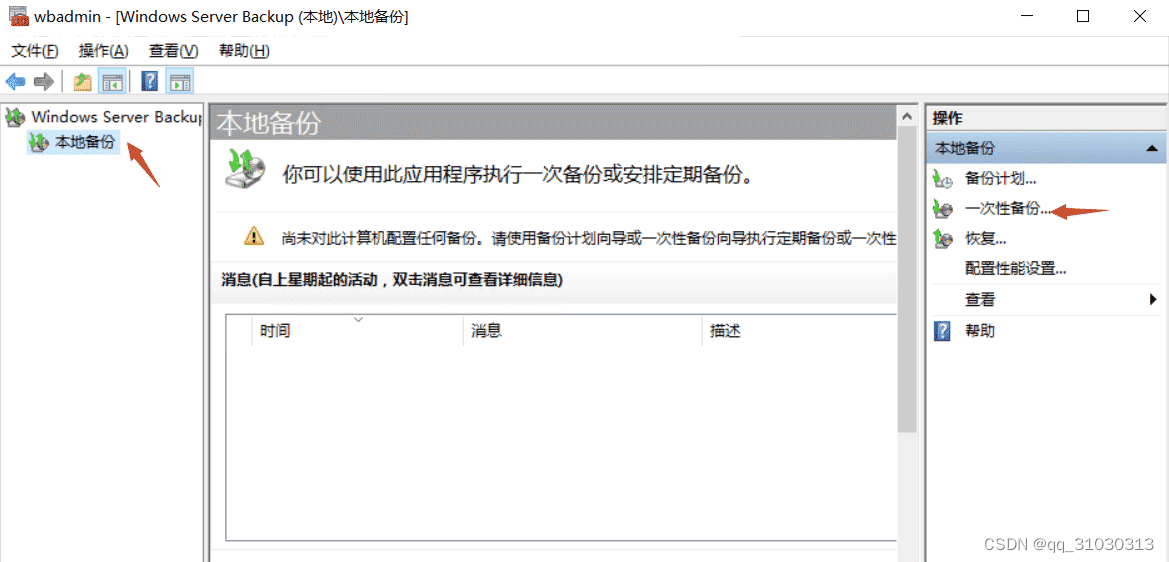The width and height of the screenshot is (1169, 562).
Task: Click the center pane vertical scrollbar thumb
Action: [x=907, y=280]
